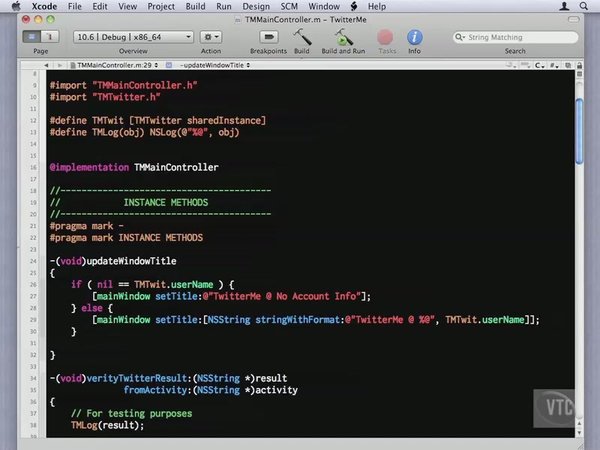Open the Xcode application menu
600x450 pixels.
[44, 6]
